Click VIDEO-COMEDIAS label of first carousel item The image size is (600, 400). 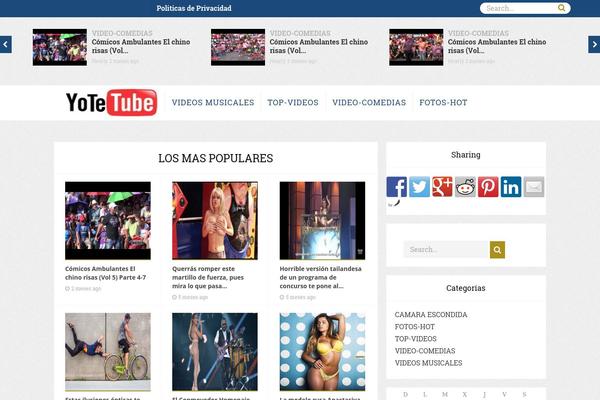point(122,33)
